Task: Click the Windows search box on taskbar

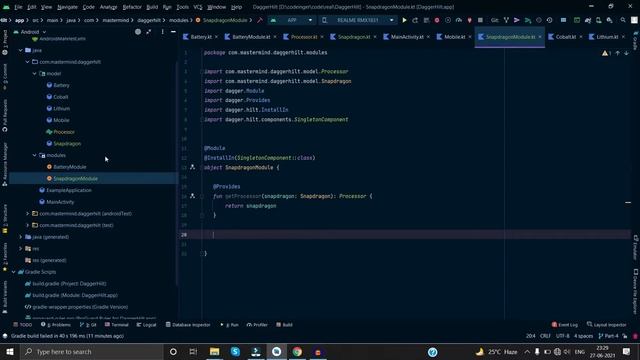Action: click(x=92, y=351)
